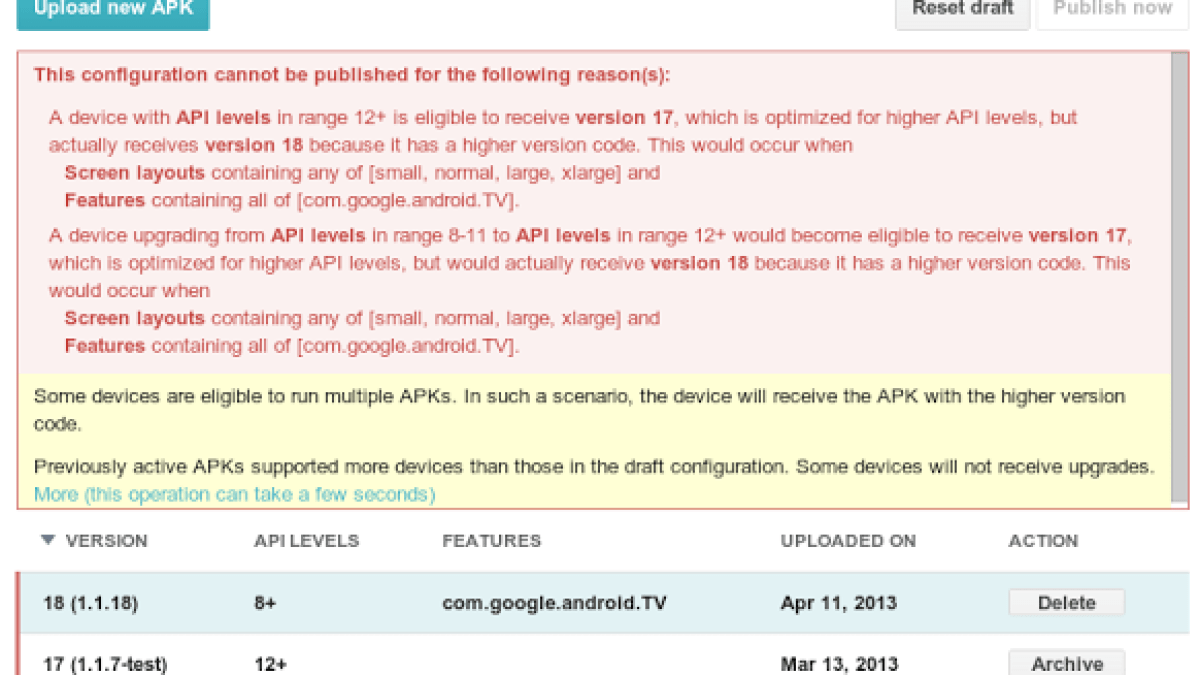Select the 18 (1.1.18) version entry
The width and height of the screenshot is (1200, 675).
[x=90, y=603]
